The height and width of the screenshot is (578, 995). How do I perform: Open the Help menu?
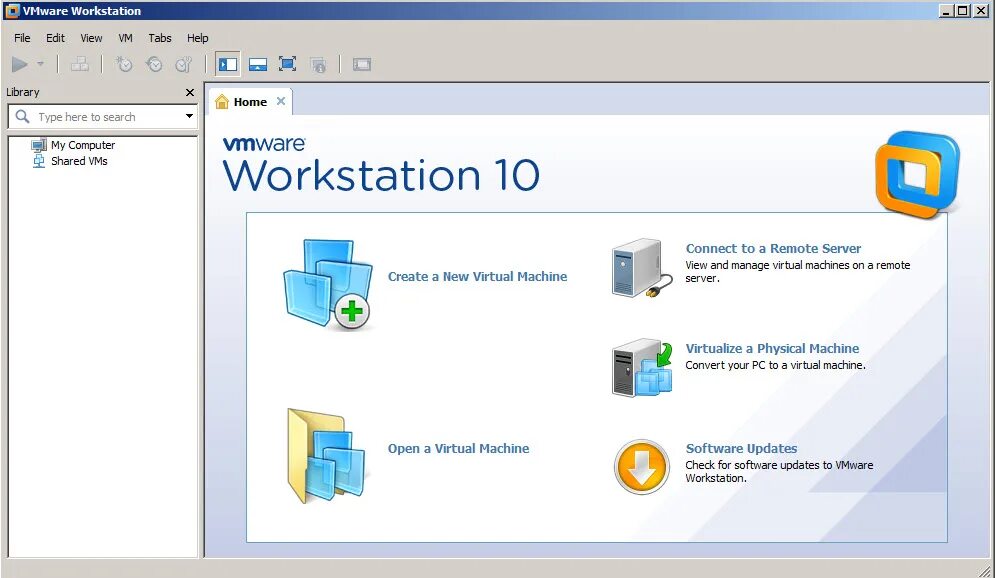(197, 38)
